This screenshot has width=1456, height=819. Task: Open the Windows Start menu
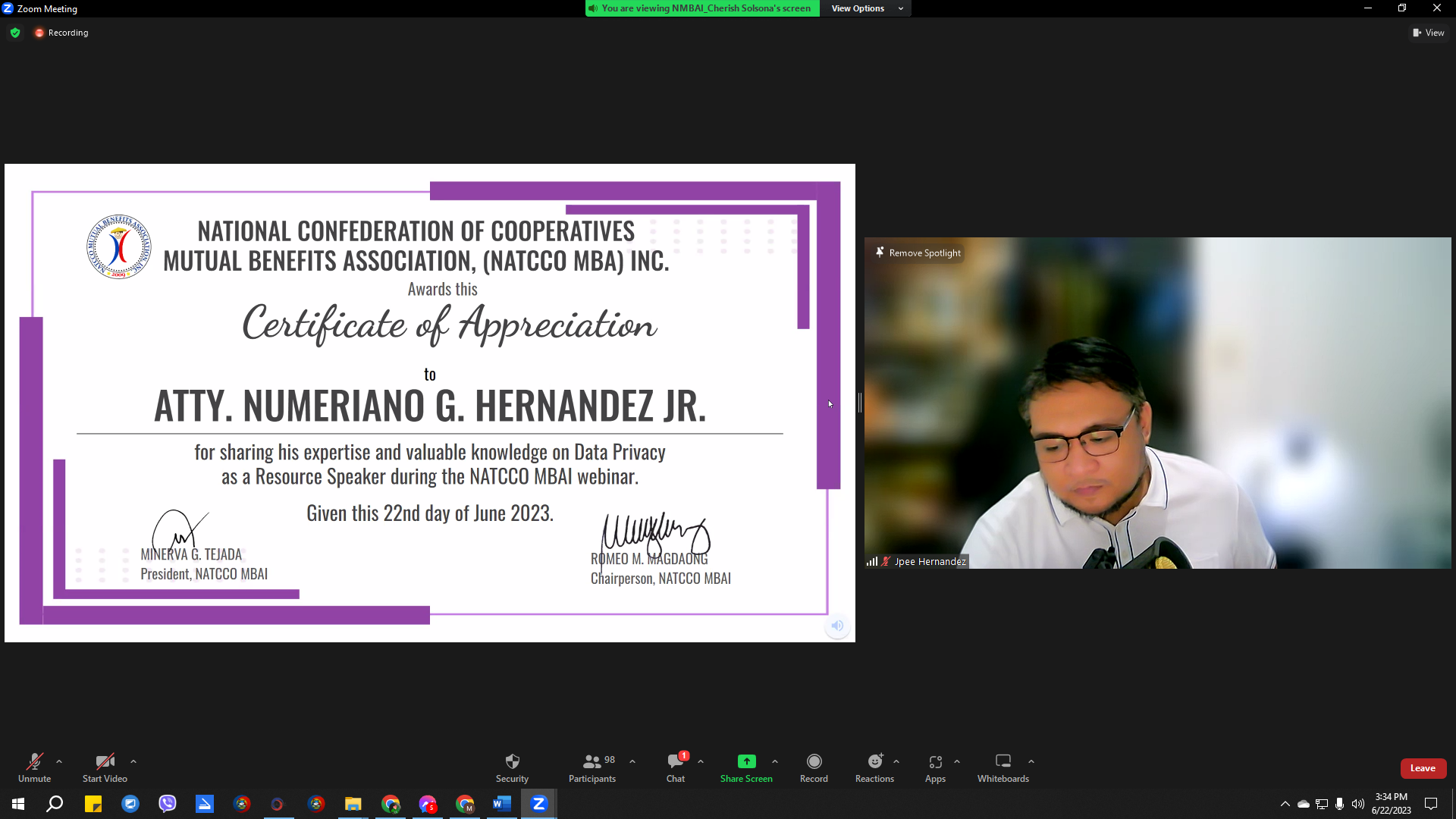point(18,804)
